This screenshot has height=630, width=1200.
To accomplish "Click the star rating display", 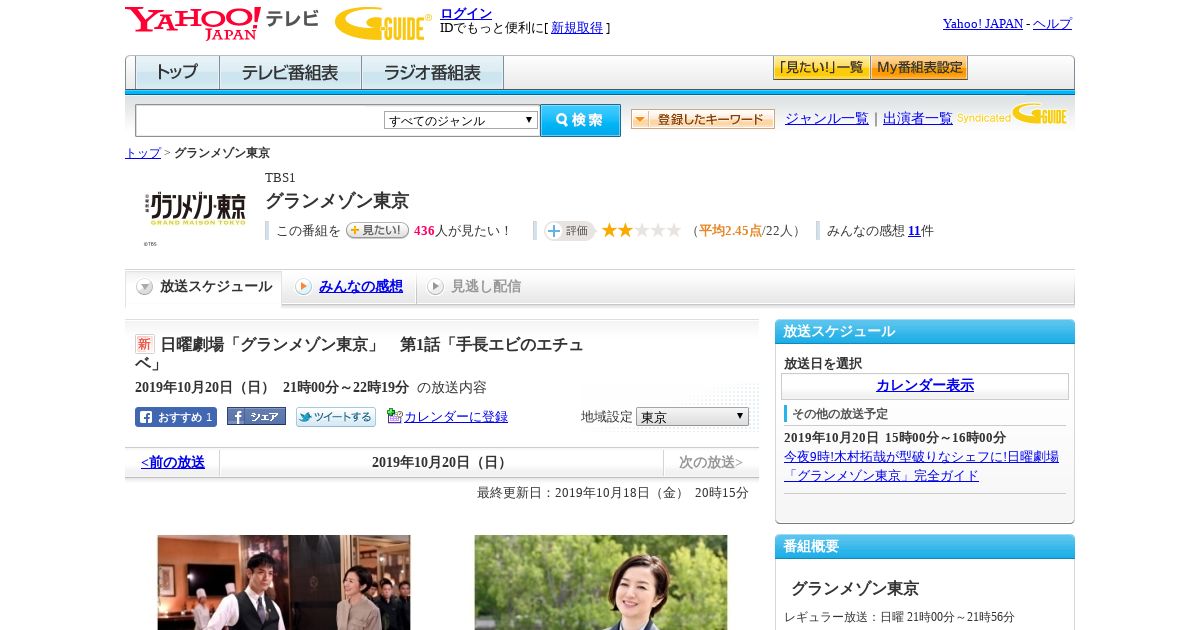I will (640, 231).
